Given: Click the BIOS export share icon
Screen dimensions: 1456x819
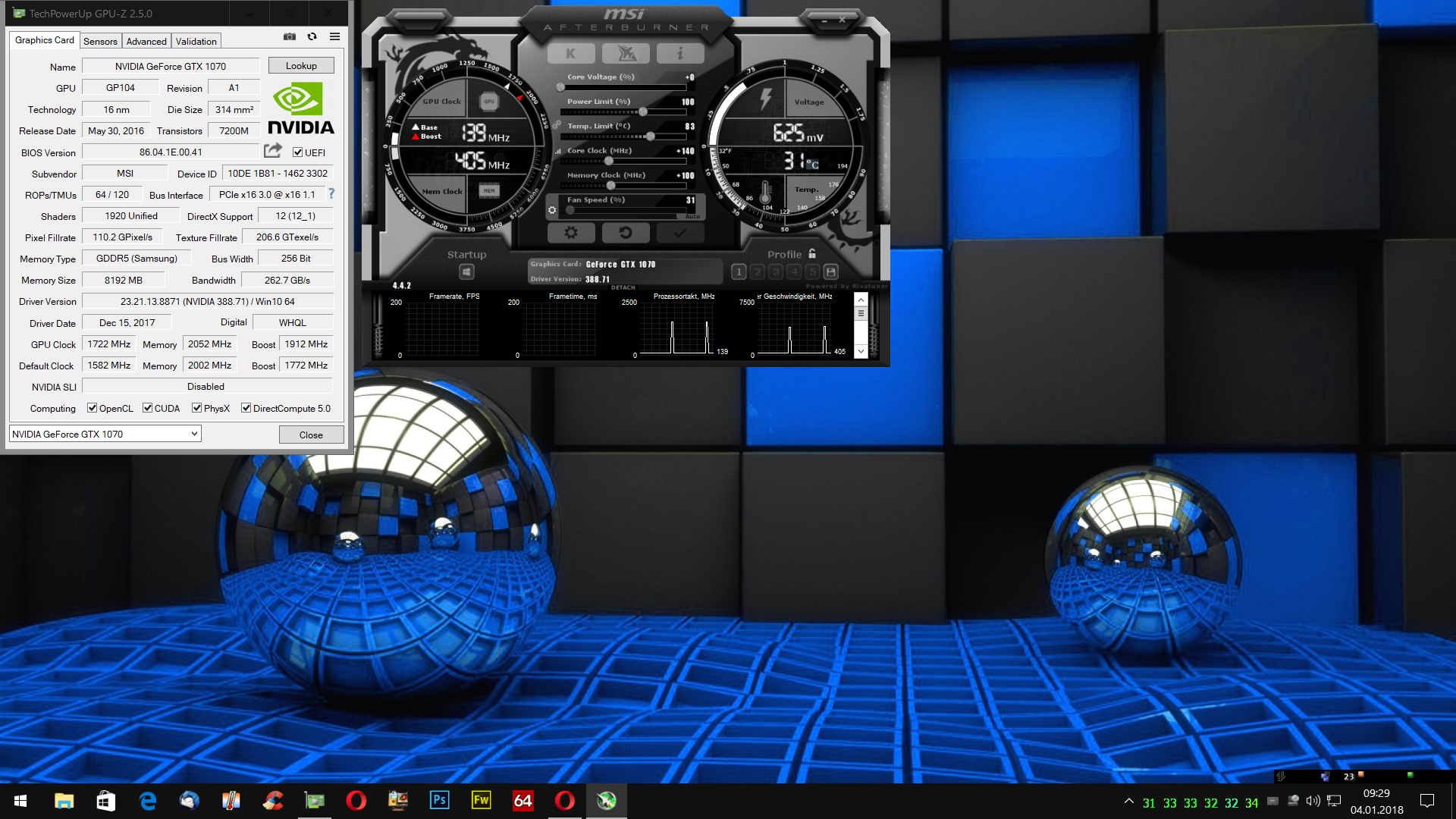Looking at the screenshot, I should click(x=273, y=151).
